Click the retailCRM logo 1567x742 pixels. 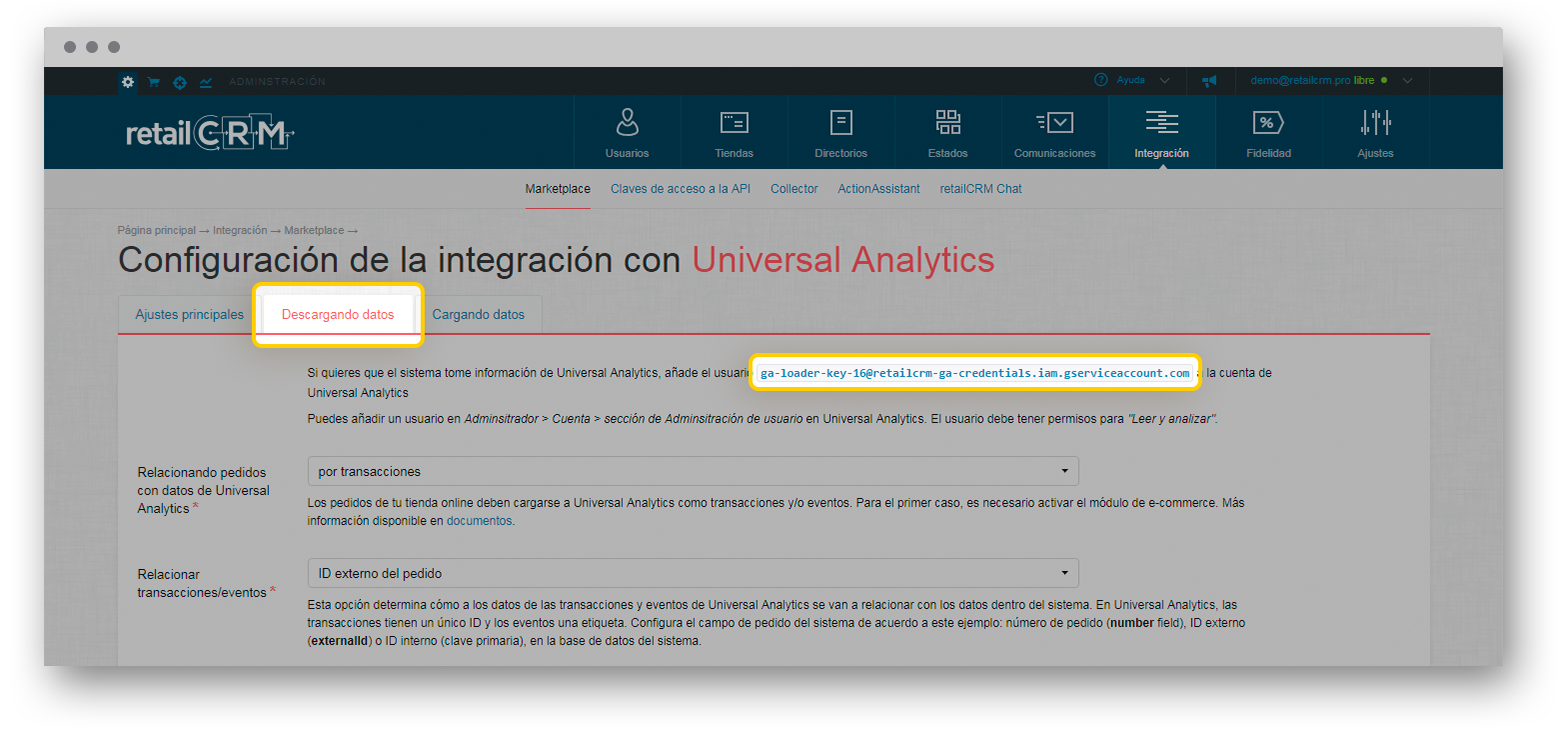pyautogui.click(x=211, y=133)
